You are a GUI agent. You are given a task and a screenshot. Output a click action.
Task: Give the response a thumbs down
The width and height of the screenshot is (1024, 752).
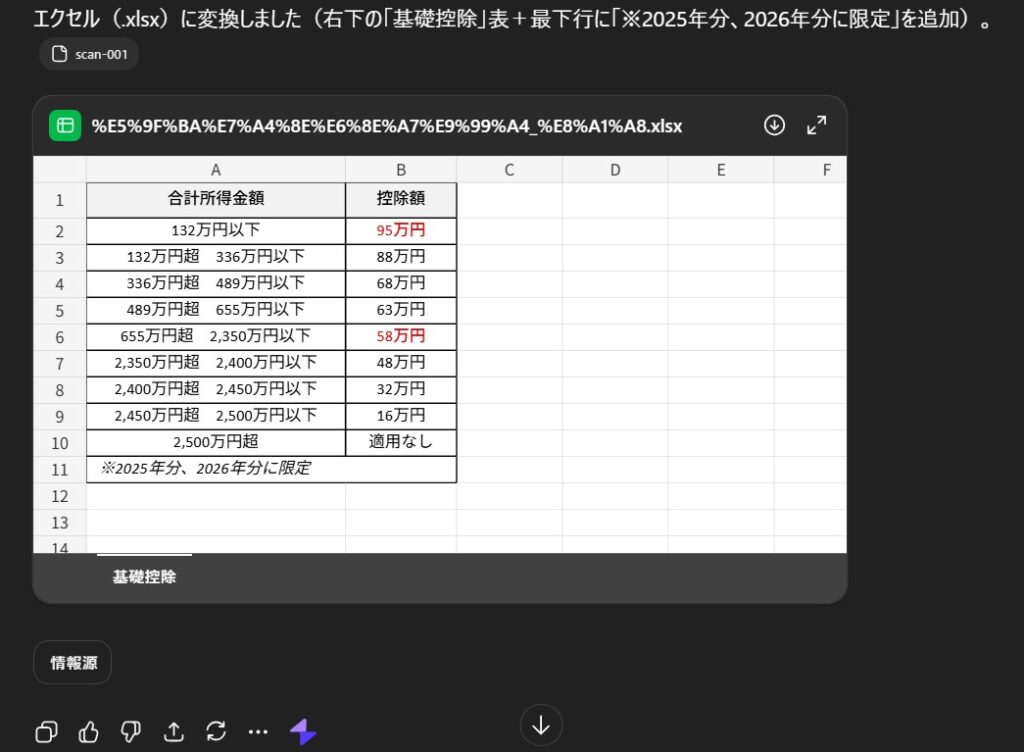pyautogui.click(x=131, y=730)
